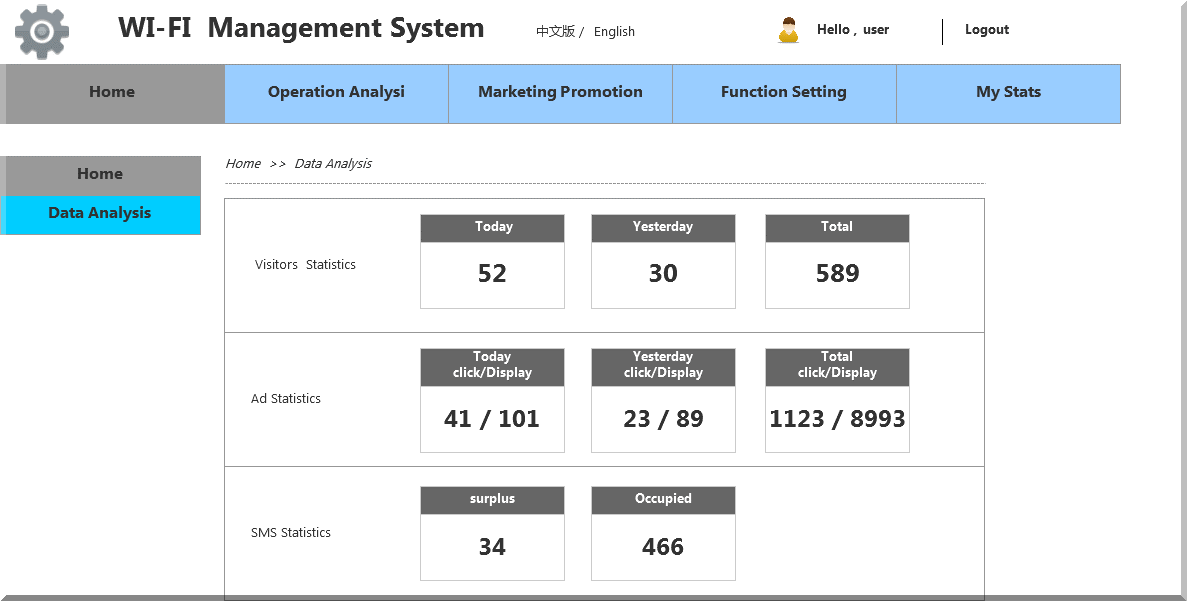The image size is (1187, 601).
Task: Select Home in the left sidebar
Action: (100, 174)
